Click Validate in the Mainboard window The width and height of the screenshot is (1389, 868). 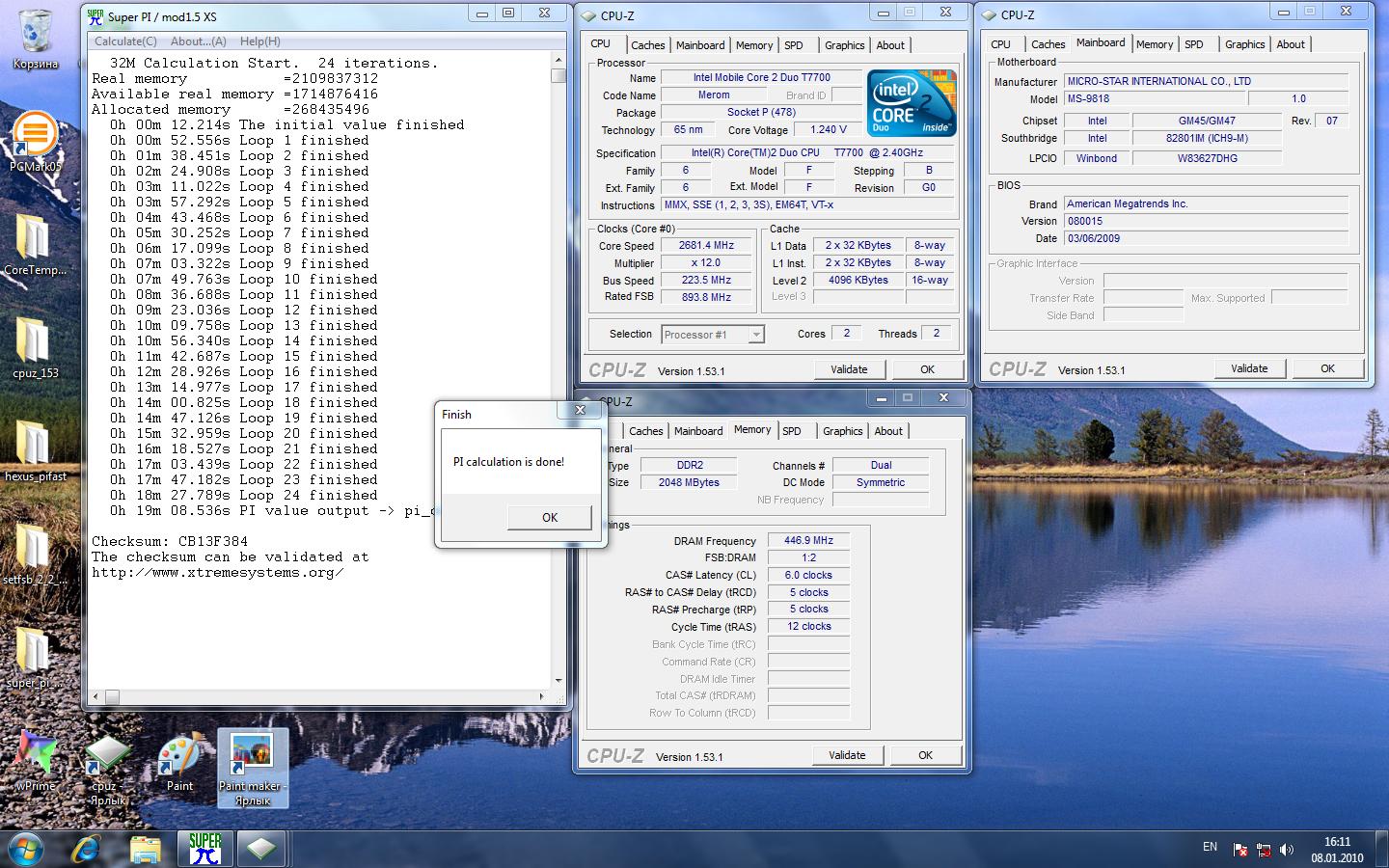click(1249, 368)
